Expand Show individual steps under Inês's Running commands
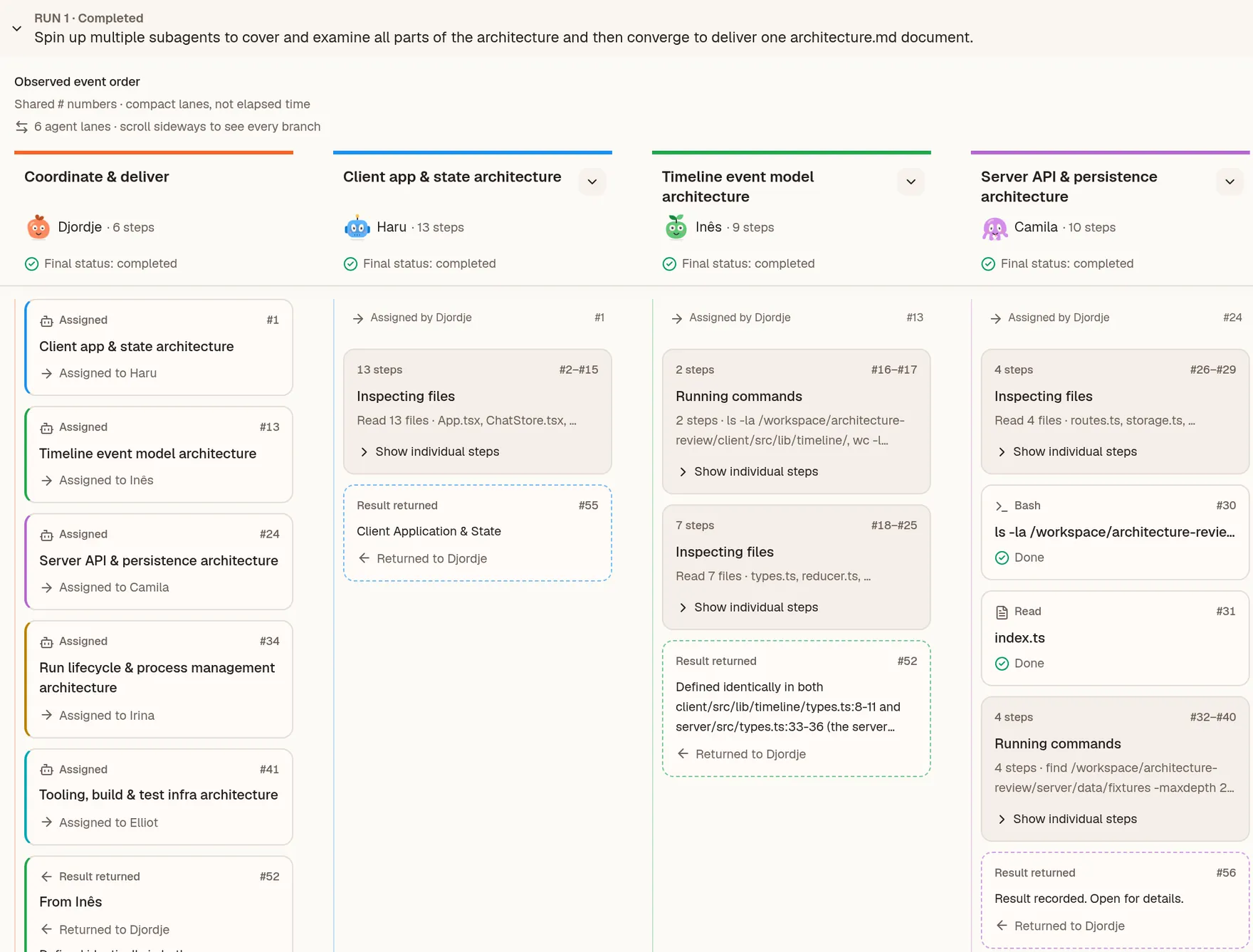 point(748,471)
